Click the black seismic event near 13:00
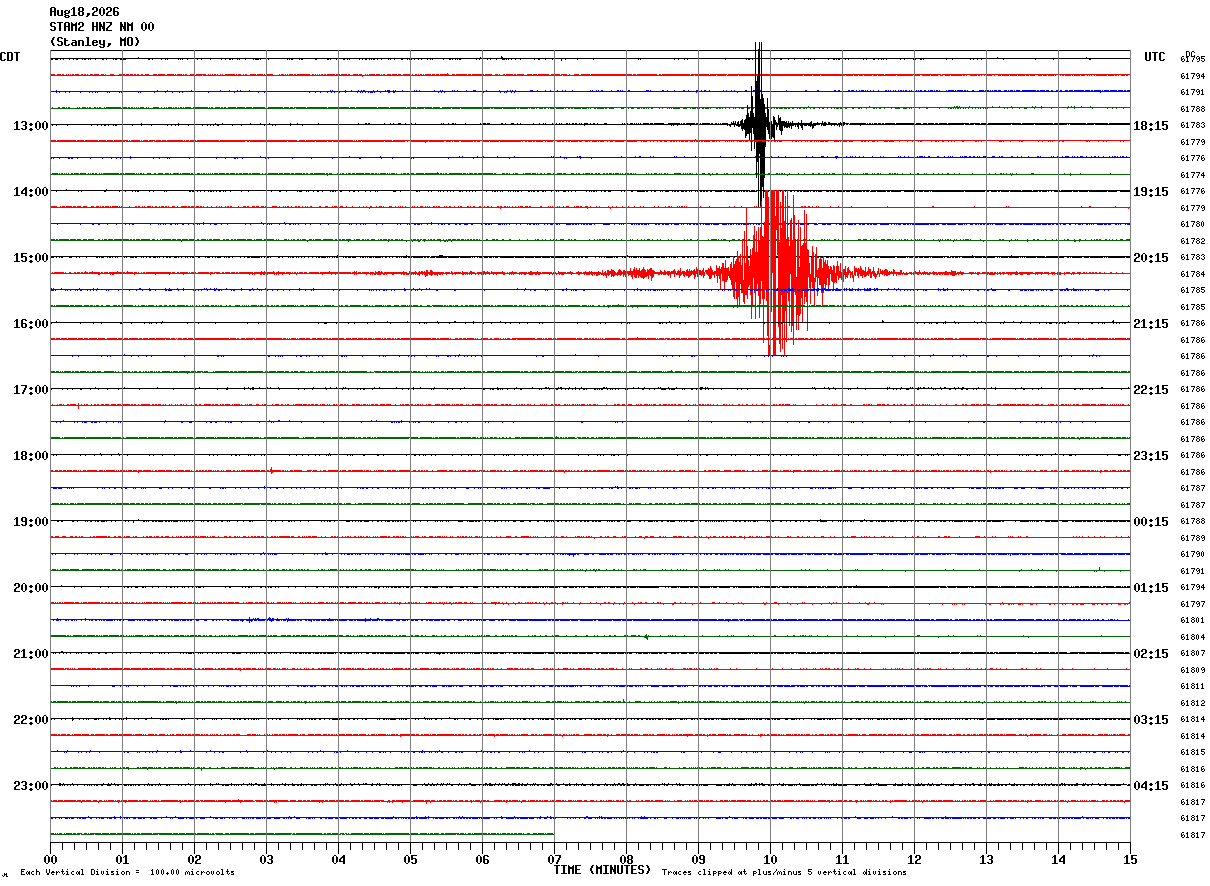Image resolution: width=1210 pixels, height=886 pixels. tap(760, 124)
